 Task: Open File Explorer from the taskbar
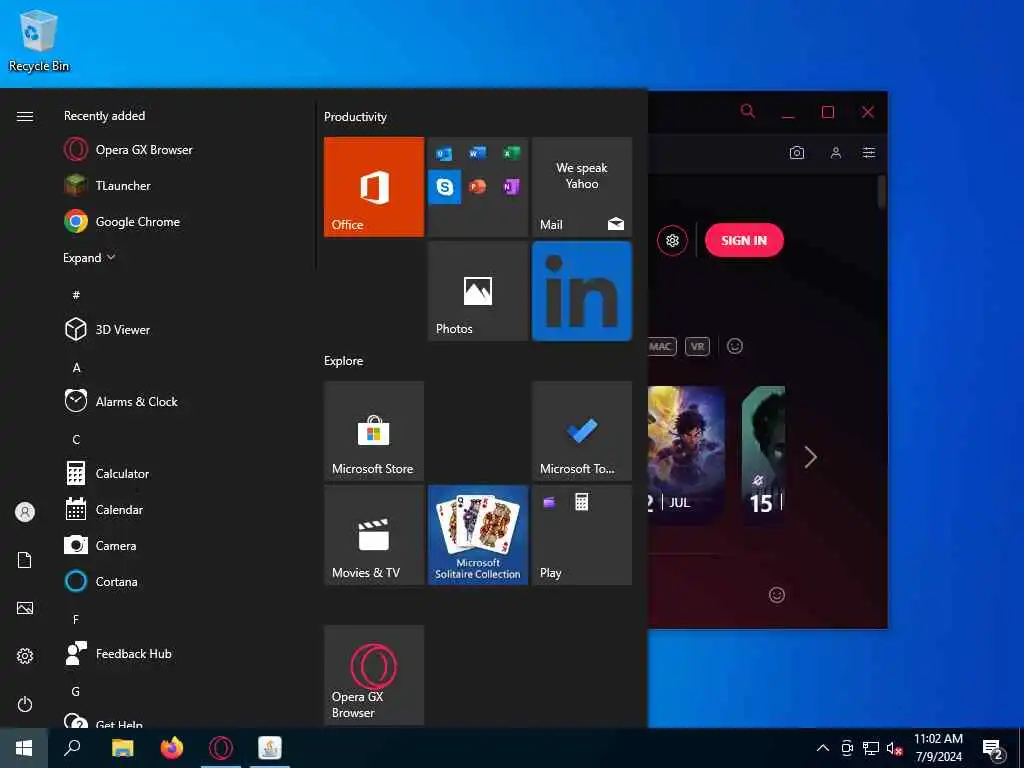click(122, 748)
